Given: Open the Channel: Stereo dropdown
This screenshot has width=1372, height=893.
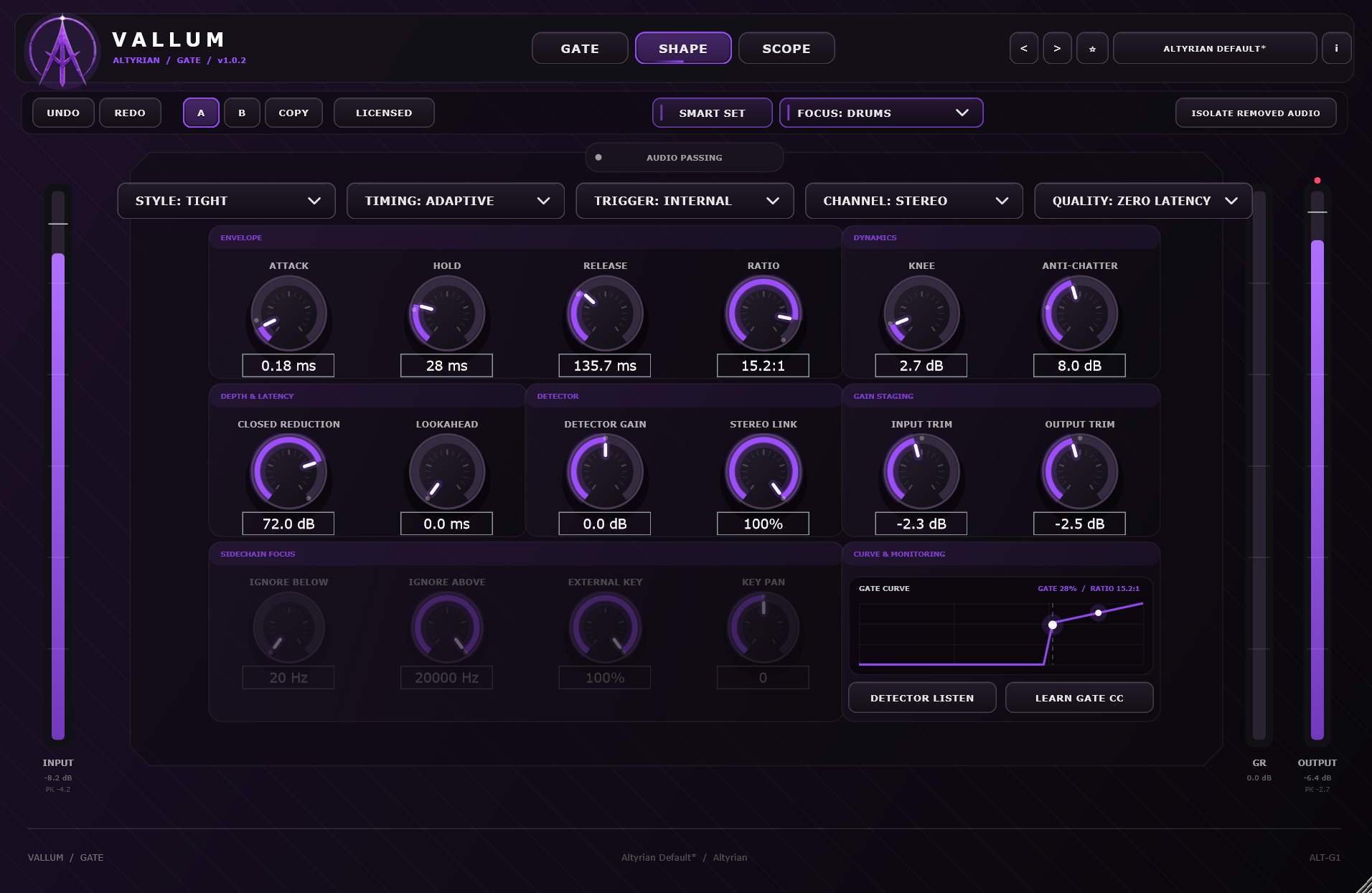Looking at the screenshot, I should pyautogui.click(x=914, y=201).
